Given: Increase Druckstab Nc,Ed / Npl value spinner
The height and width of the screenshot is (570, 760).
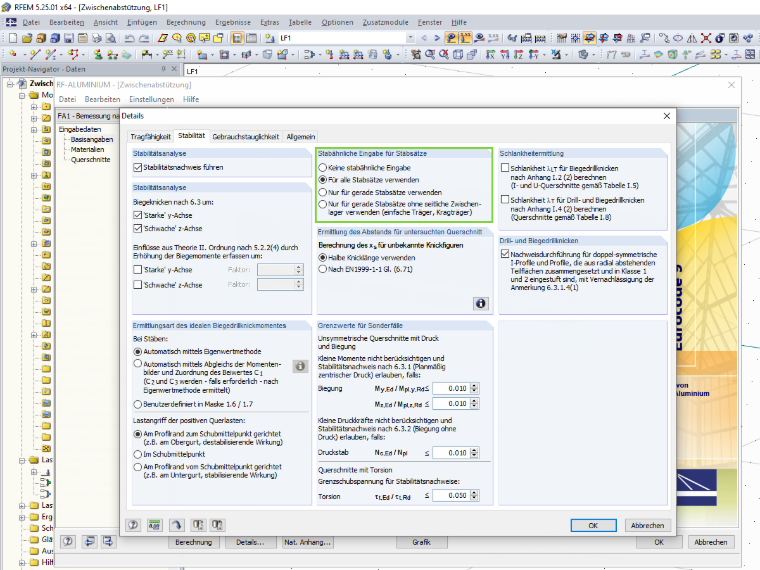Looking at the screenshot, I should tap(474, 450).
